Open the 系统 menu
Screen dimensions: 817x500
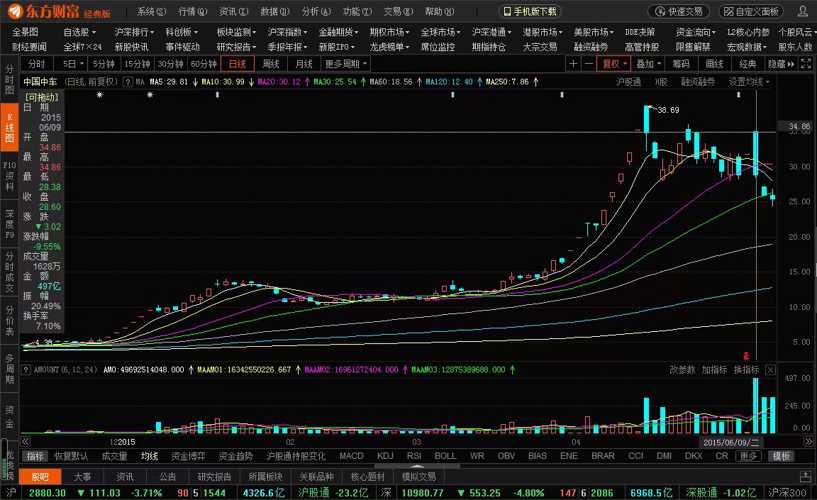click(x=151, y=11)
